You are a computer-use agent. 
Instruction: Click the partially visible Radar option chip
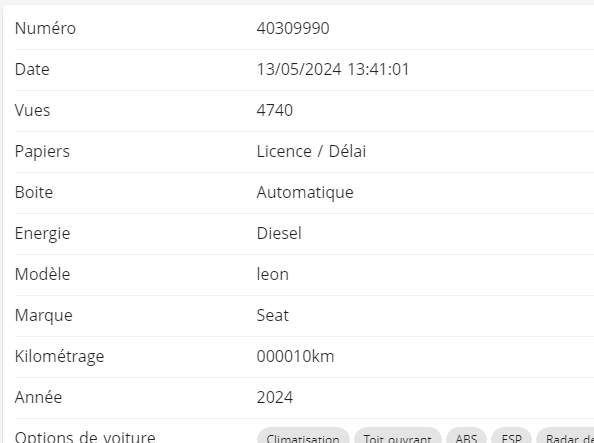pos(565,438)
